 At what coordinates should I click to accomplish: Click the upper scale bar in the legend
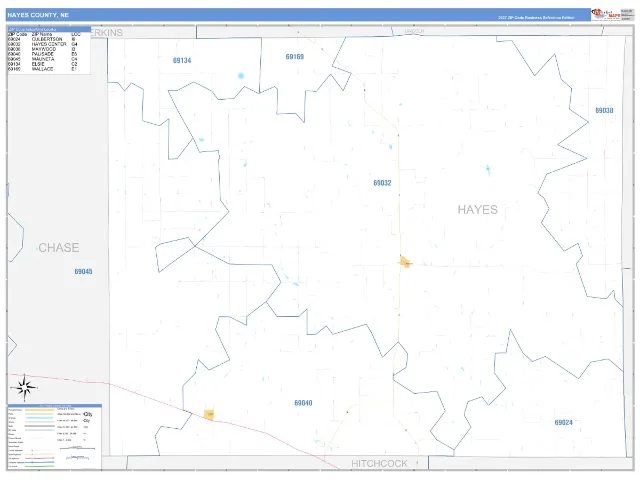pos(78,448)
